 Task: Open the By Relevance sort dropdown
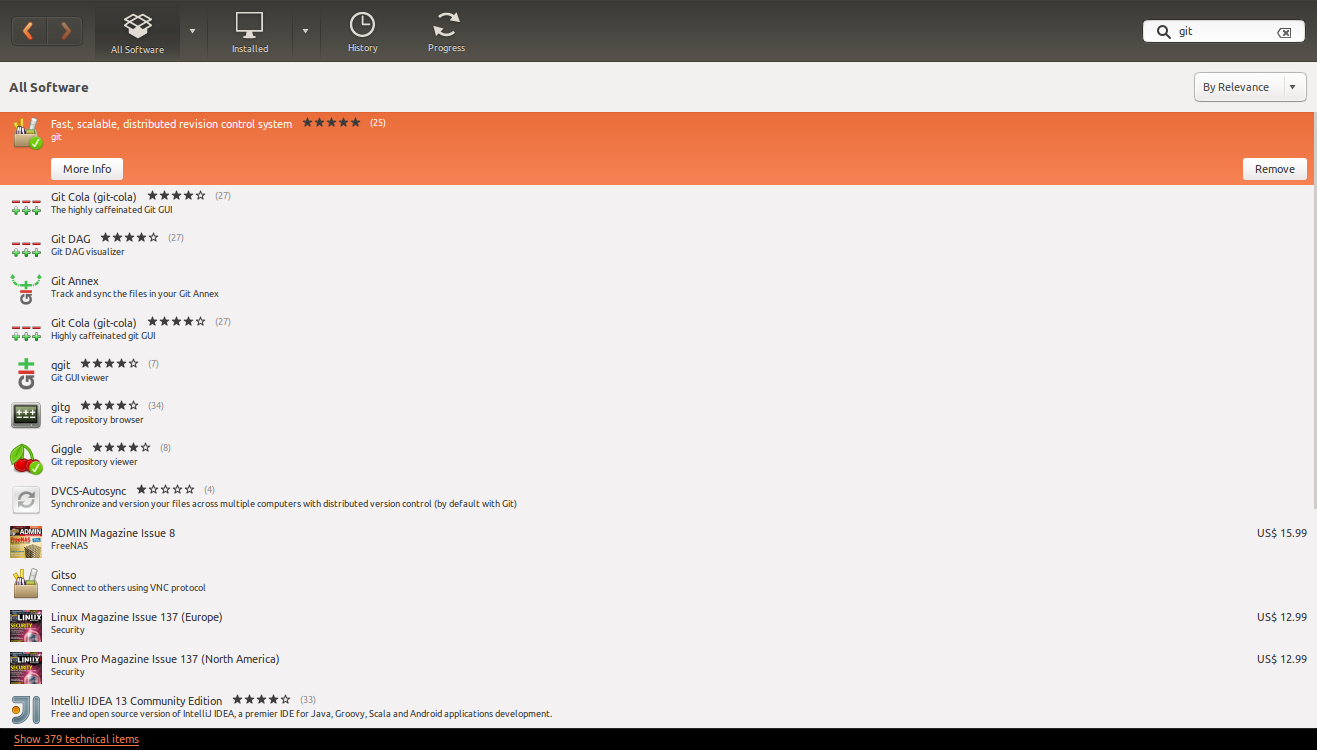coord(1250,87)
